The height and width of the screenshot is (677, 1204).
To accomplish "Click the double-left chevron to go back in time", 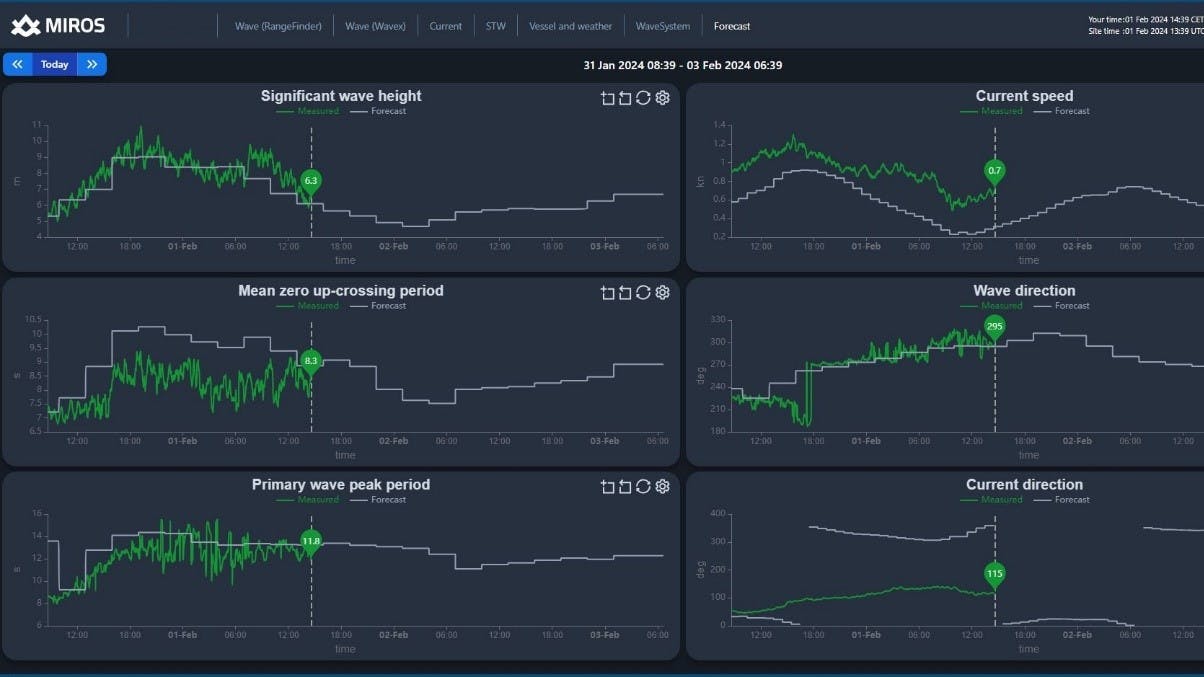I will coord(17,63).
